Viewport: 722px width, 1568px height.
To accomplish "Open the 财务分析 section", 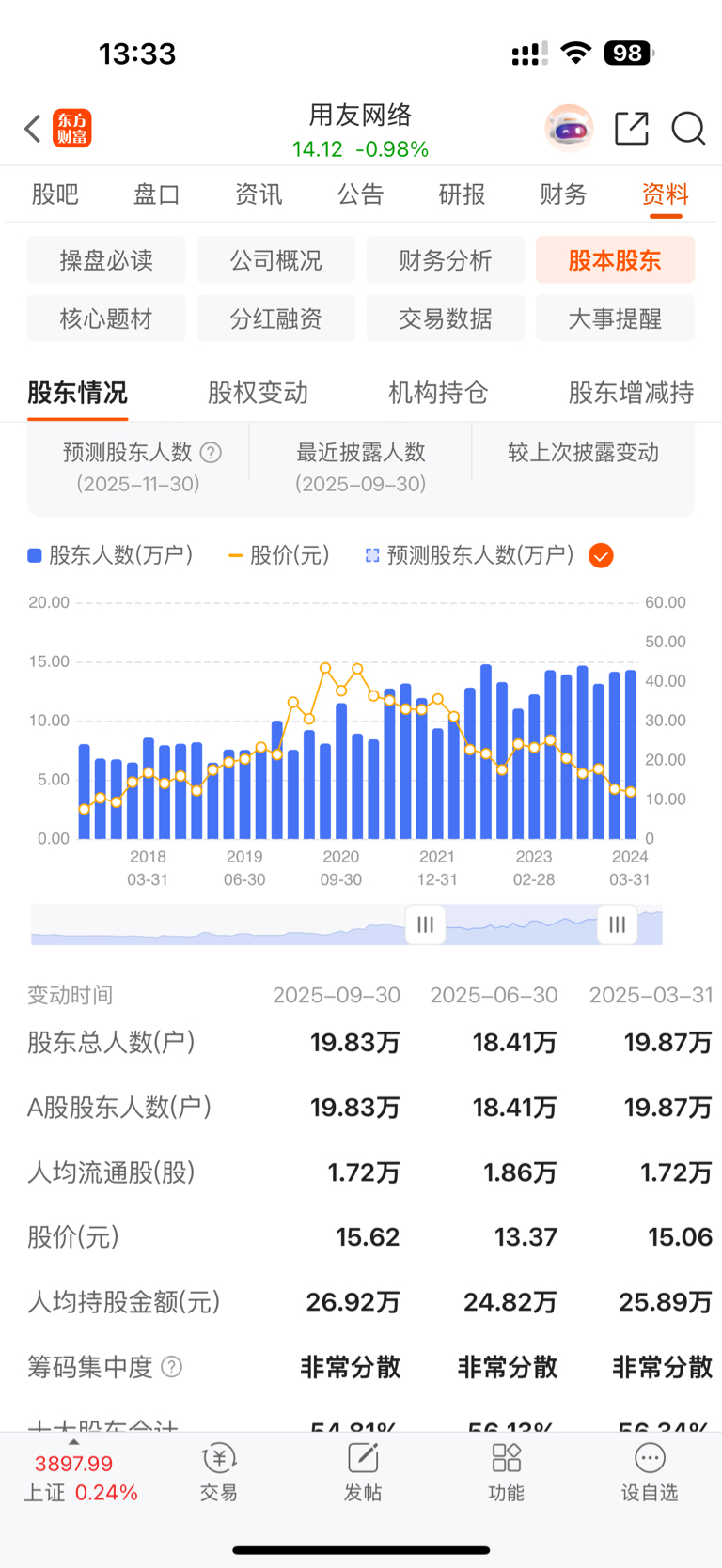I will click(446, 260).
